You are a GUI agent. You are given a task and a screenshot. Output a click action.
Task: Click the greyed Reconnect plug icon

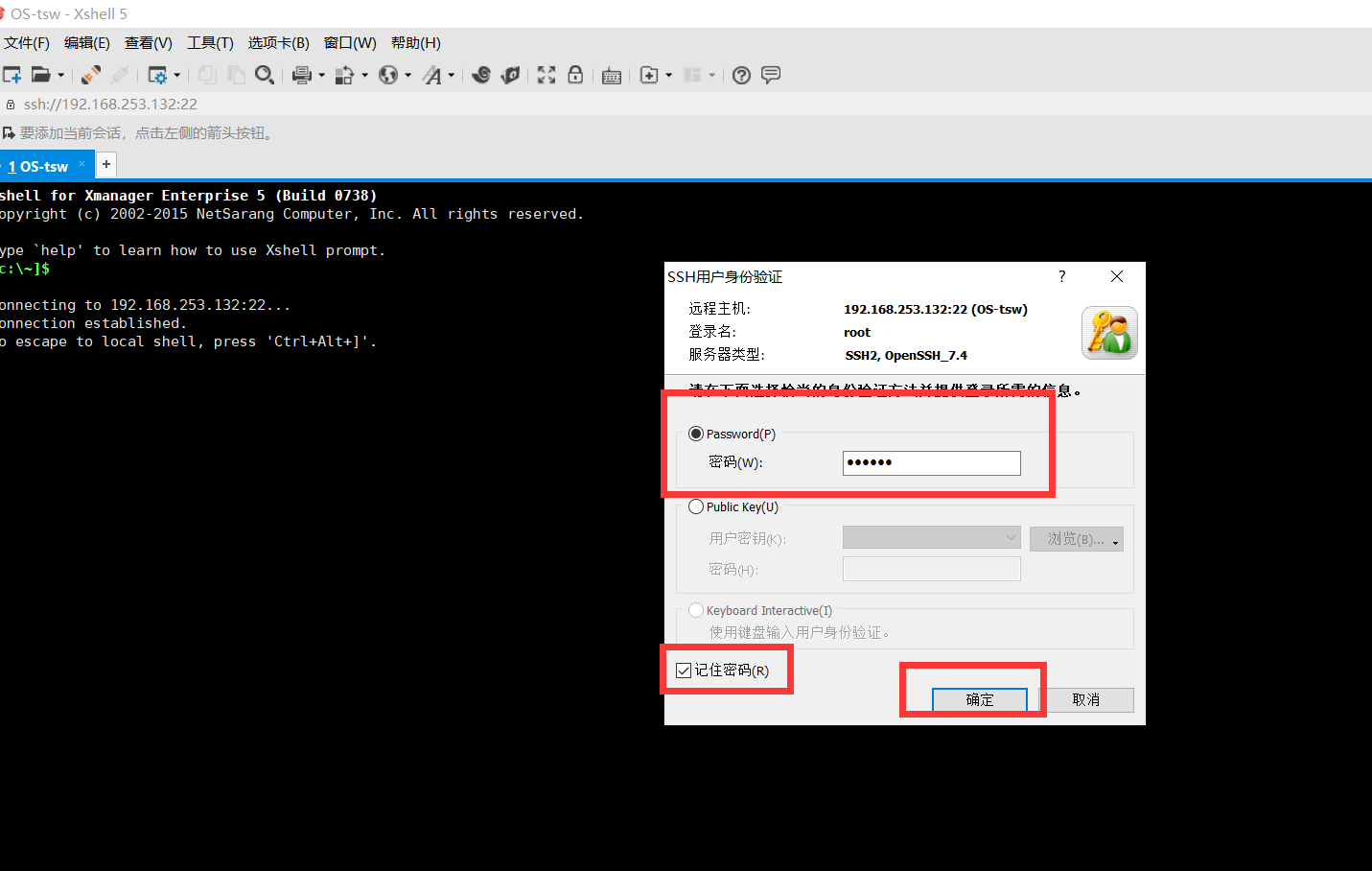[120, 75]
